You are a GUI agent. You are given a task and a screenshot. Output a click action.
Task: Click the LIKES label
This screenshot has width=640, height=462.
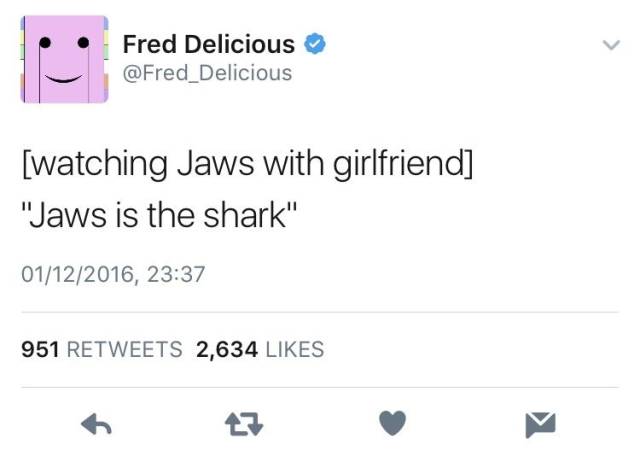pos(295,349)
